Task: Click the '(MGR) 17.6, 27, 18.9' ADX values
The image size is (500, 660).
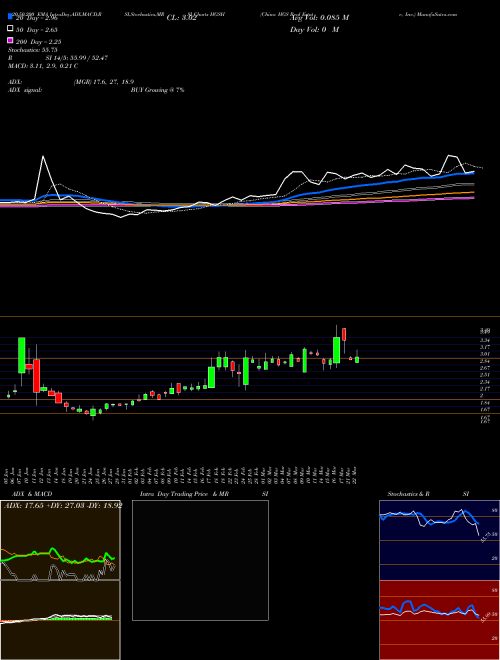Action: click(104, 82)
